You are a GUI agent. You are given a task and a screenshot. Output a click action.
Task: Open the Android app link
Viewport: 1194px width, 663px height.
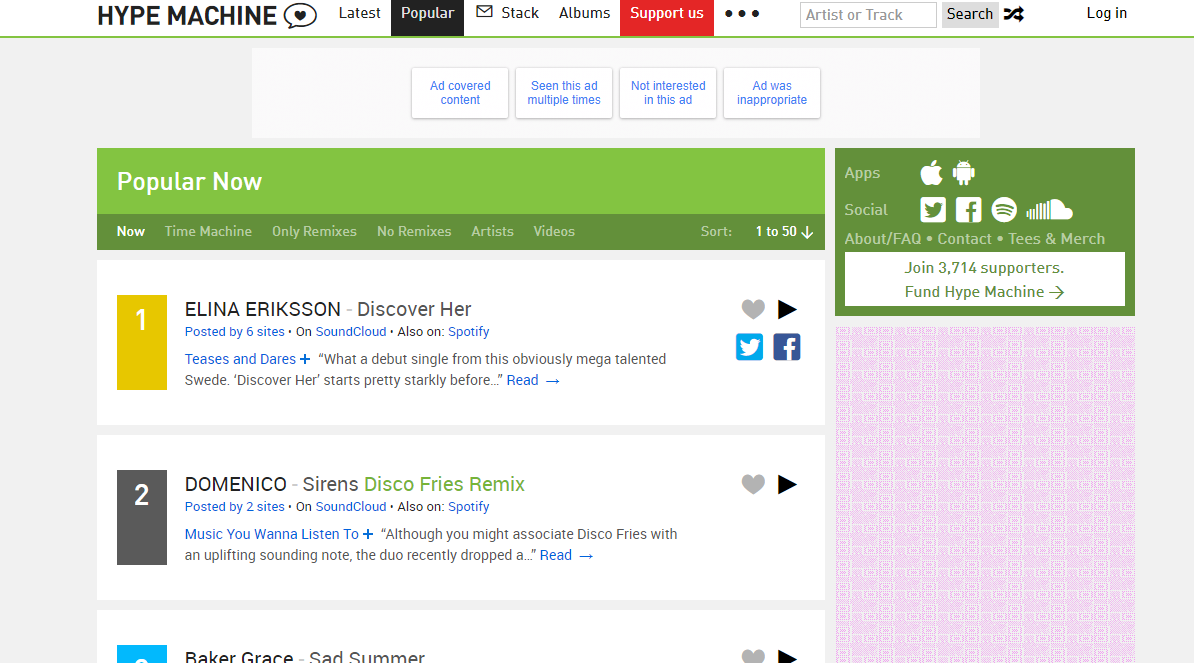[964, 173]
